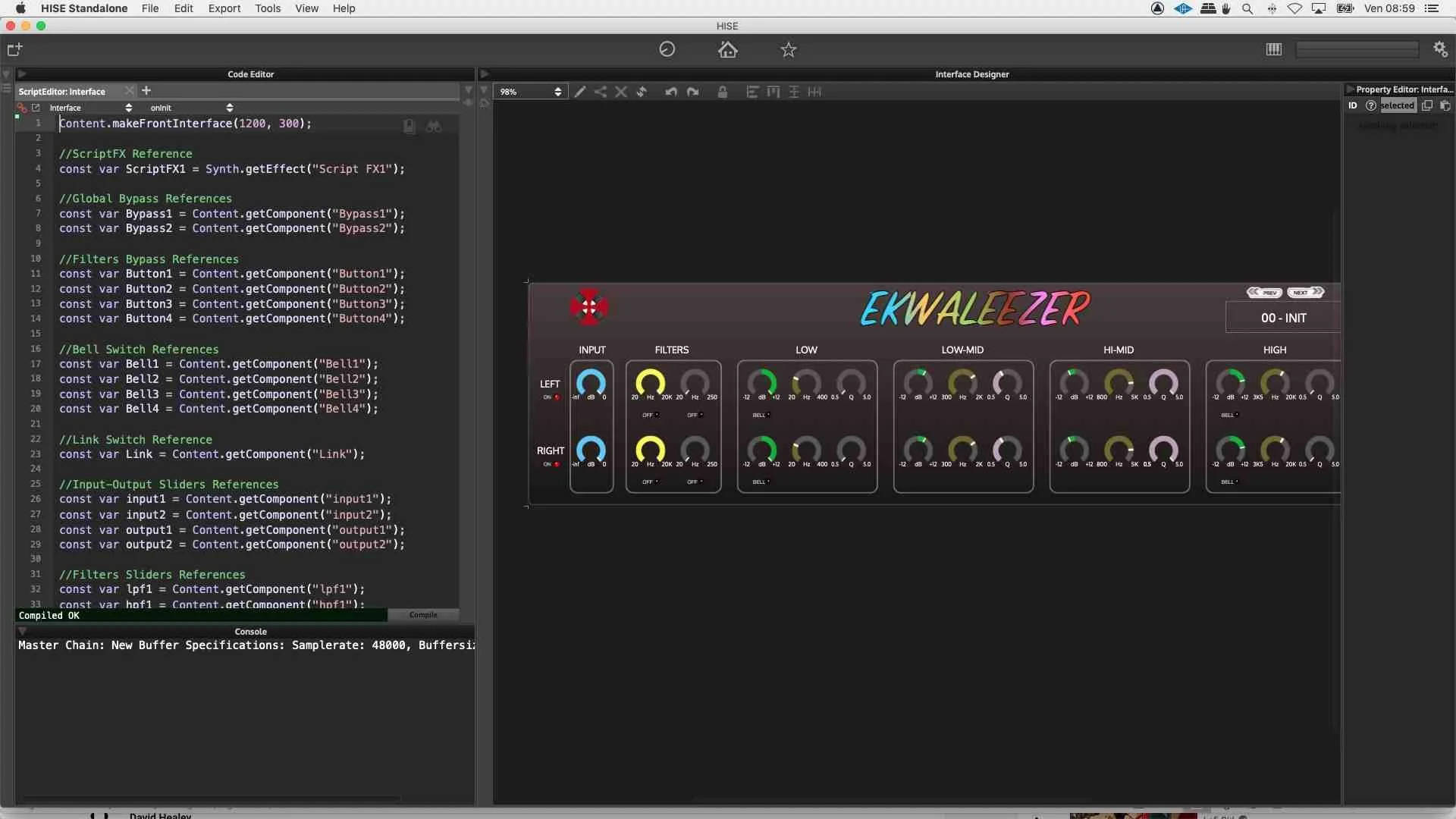Click the undo arrow in designer toolbar
Viewport: 1456px width, 819px height.
point(671,92)
